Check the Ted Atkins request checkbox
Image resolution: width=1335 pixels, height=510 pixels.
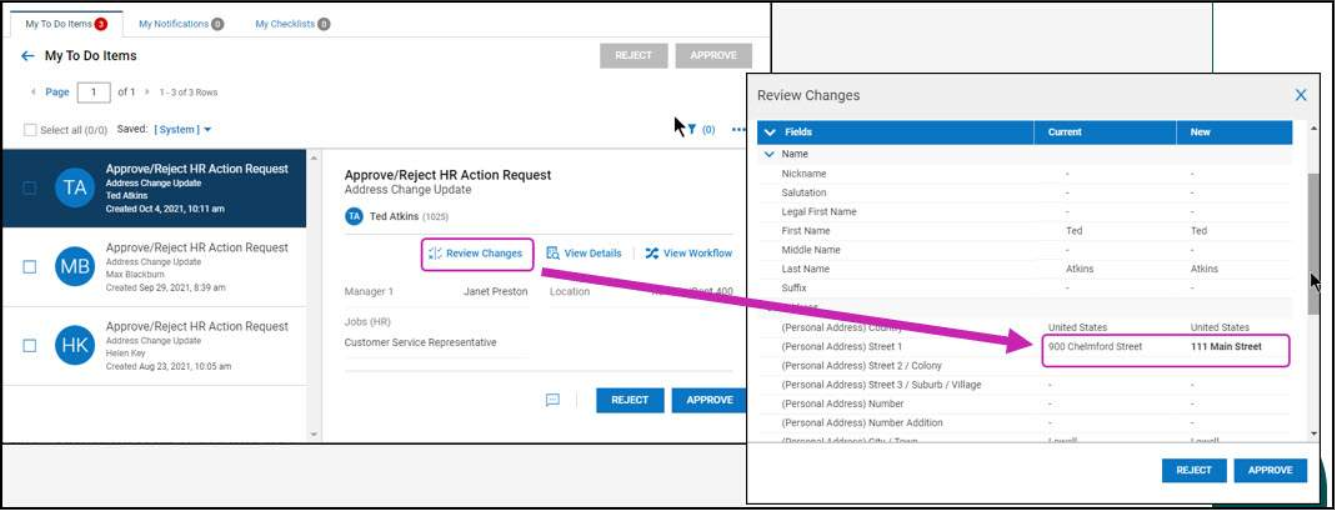pyautogui.click(x=30, y=188)
